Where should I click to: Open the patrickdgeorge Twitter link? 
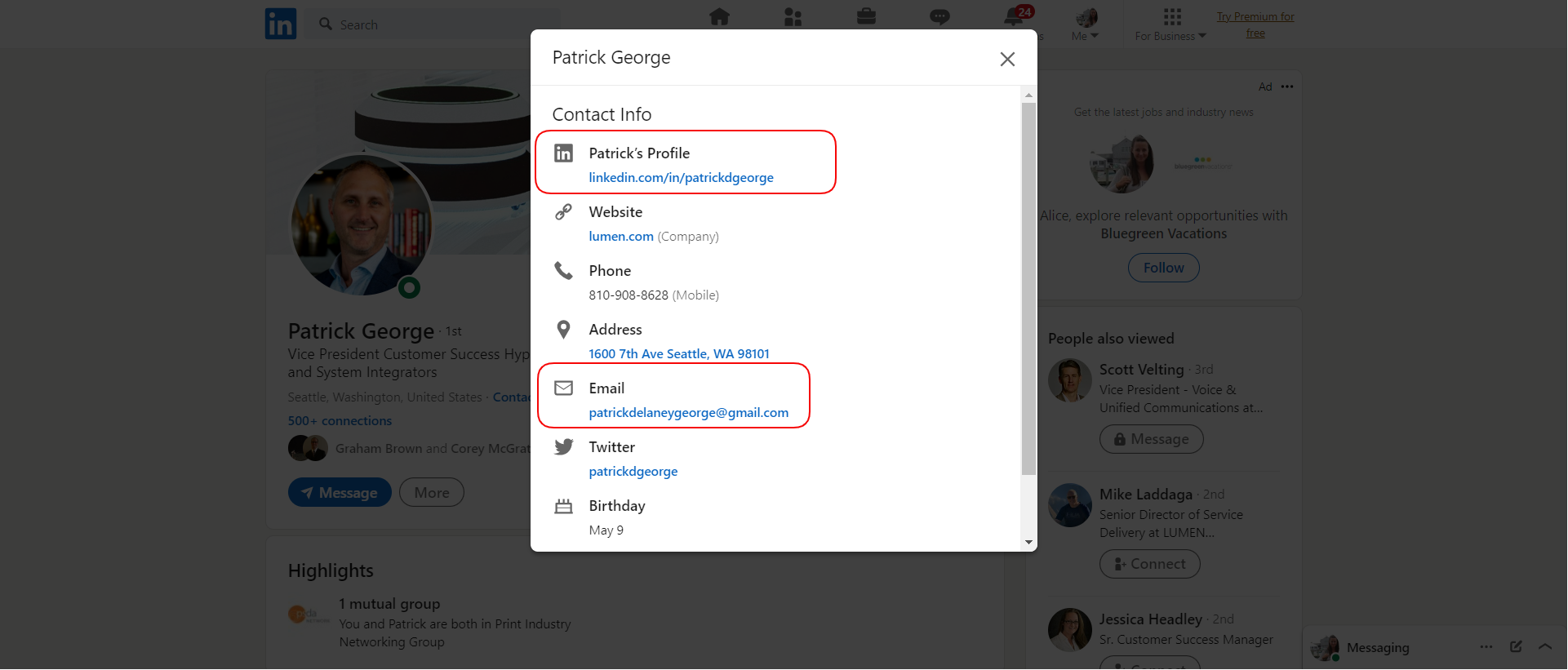pyautogui.click(x=633, y=472)
